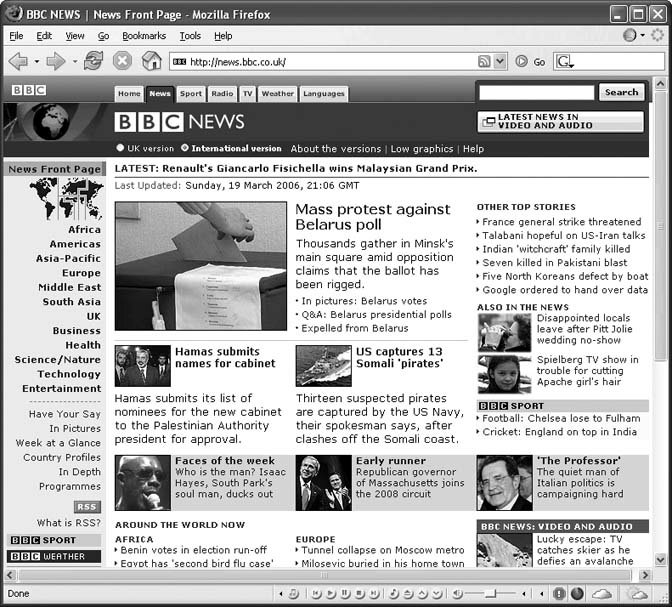Open the What is RSS? link
The height and width of the screenshot is (607, 672).
pos(69,523)
